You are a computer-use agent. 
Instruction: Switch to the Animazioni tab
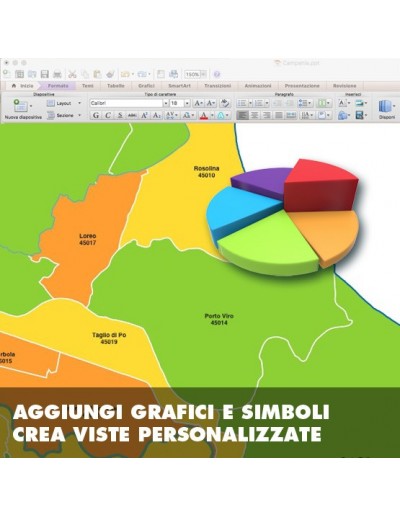pos(258,86)
